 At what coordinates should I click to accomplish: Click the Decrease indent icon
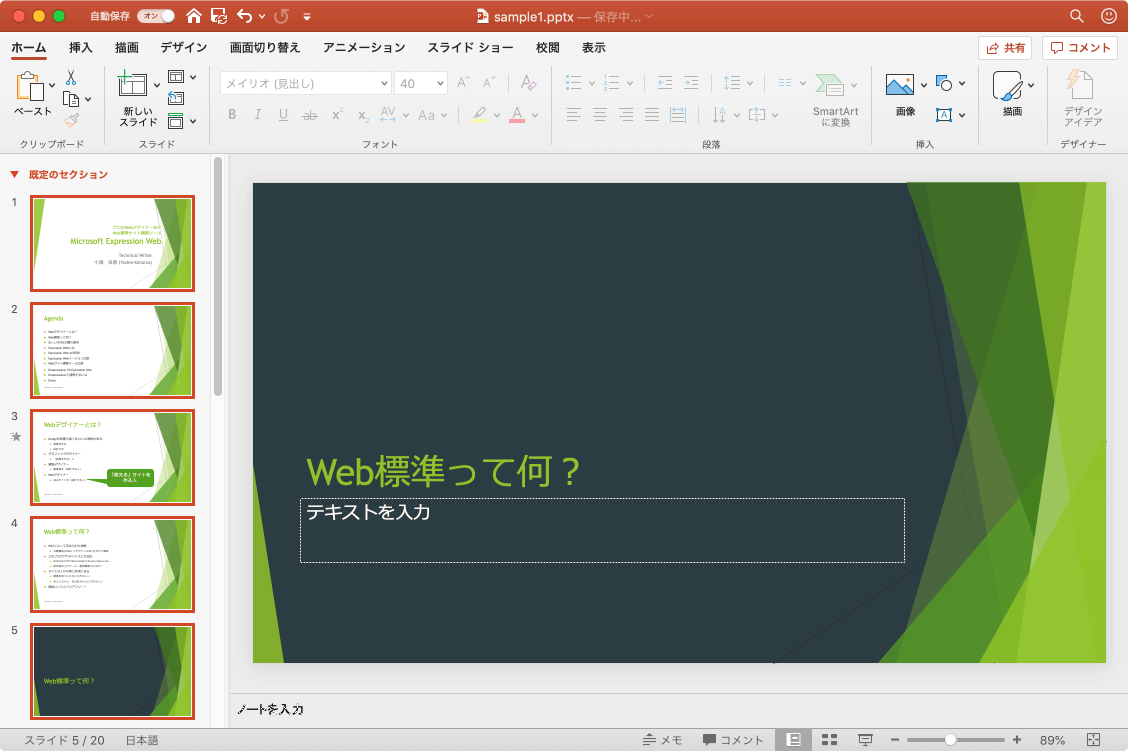(665, 83)
